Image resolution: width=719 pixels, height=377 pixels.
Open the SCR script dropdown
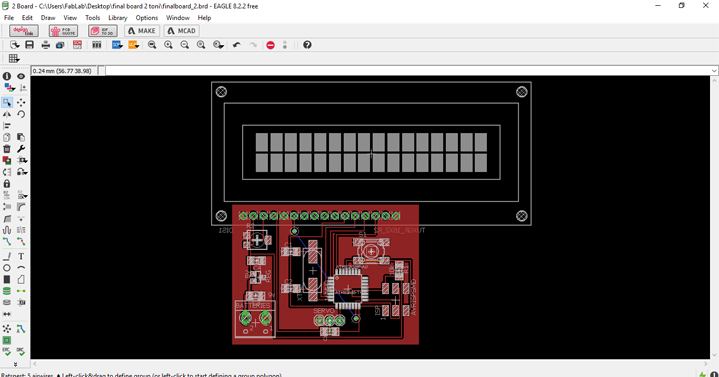pos(117,44)
